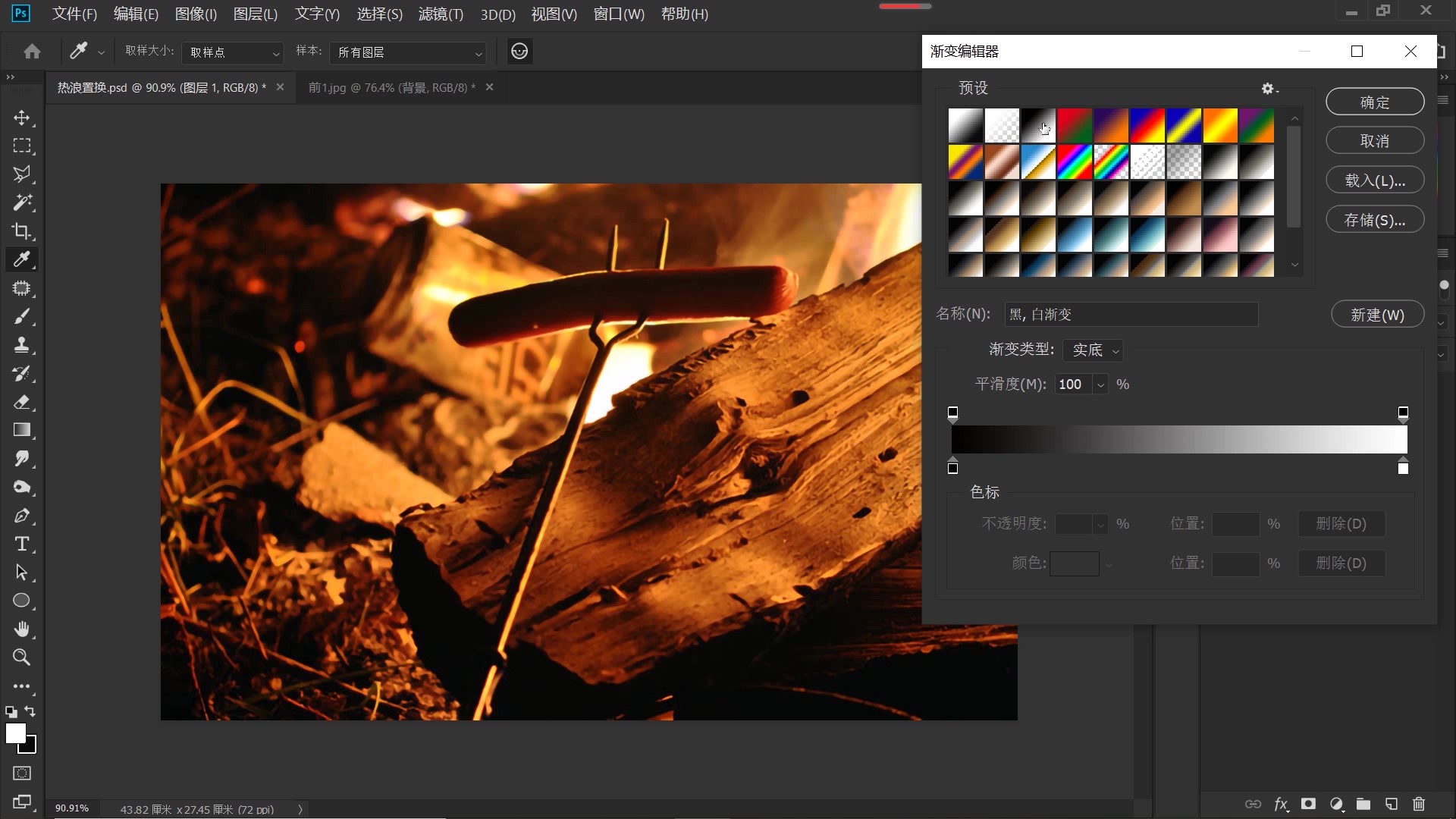The height and width of the screenshot is (819, 1456).
Task: Open the sample size dropdown
Action: coord(234,52)
